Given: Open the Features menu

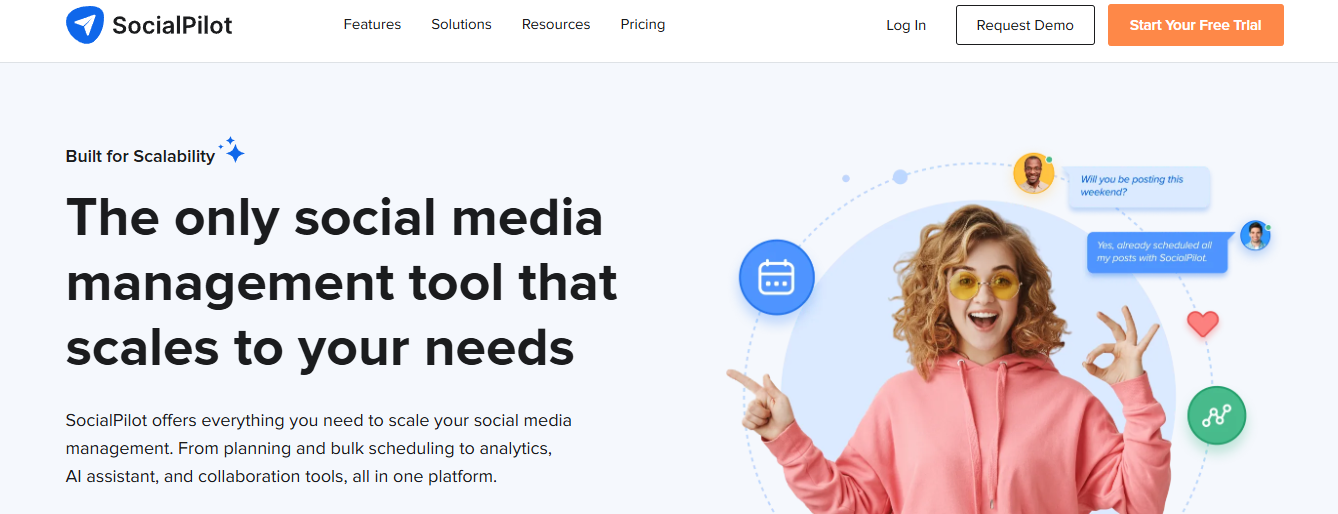Looking at the screenshot, I should [372, 25].
